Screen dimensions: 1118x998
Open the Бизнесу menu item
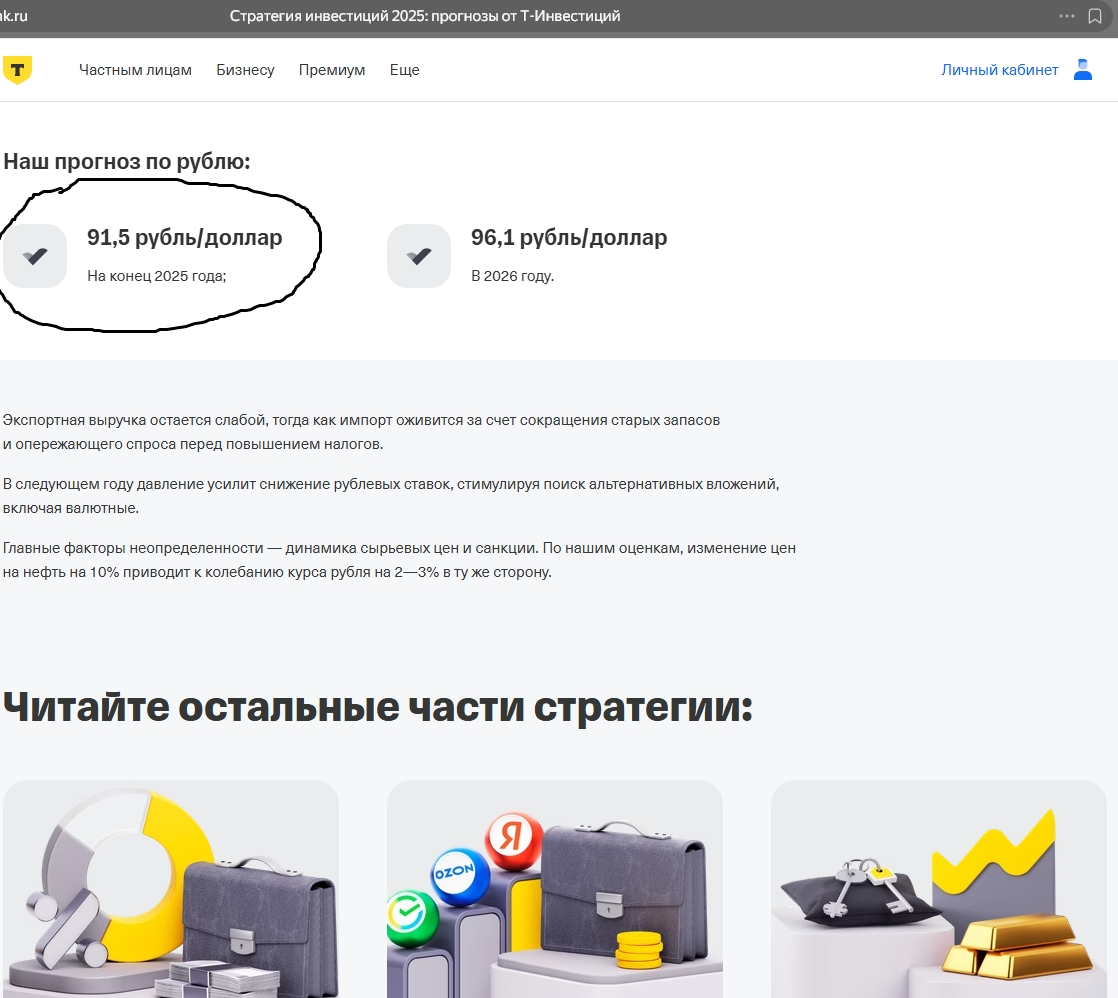click(245, 70)
